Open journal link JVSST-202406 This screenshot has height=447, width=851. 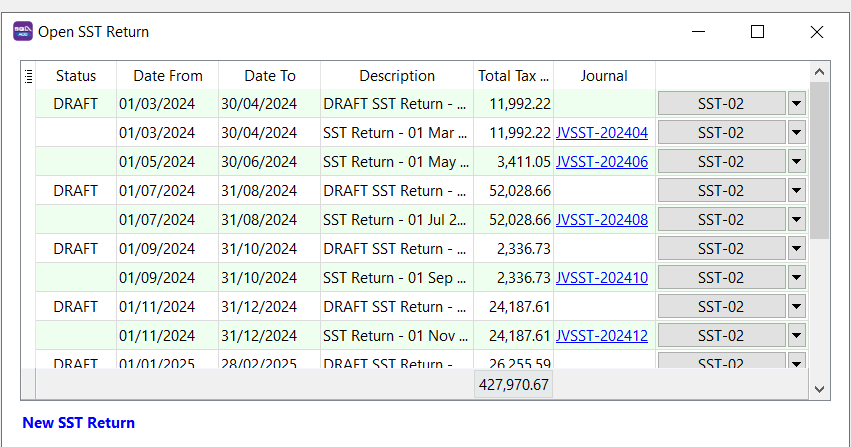click(x=601, y=162)
